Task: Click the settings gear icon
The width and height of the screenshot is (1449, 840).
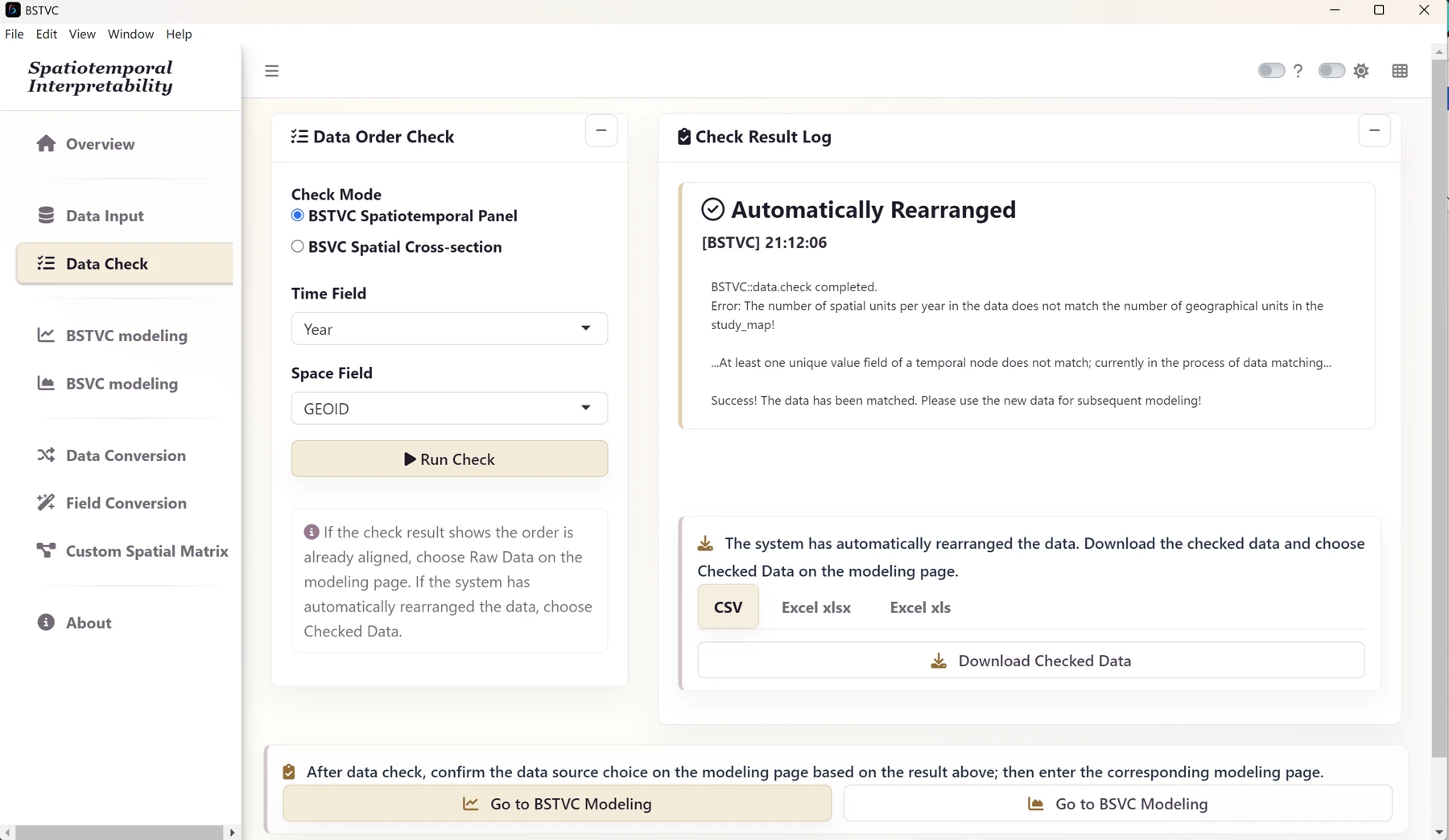Action: click(x=1361, y=71)
